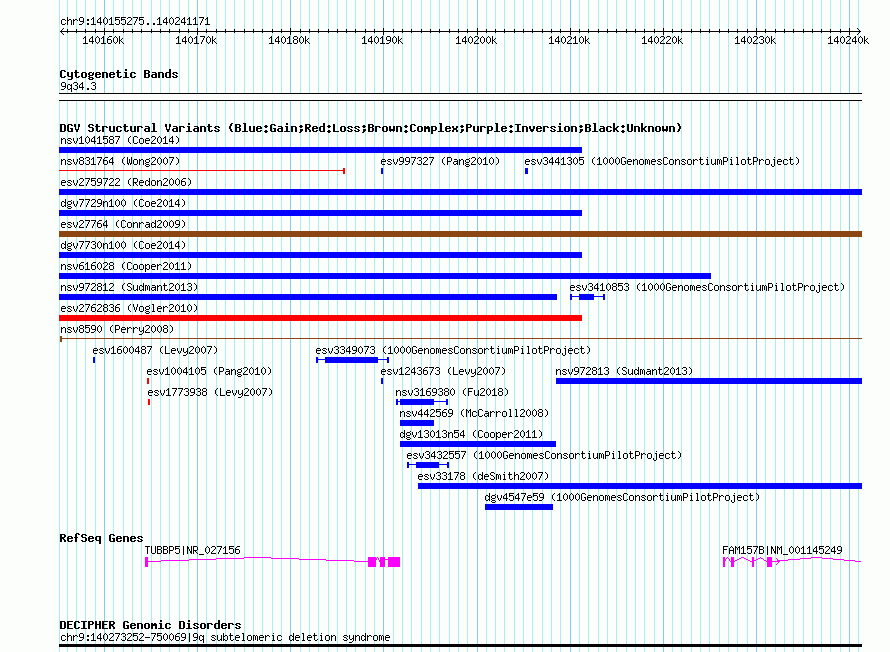The width and height of the screenshot is (890, 652).
Task: Click the nsv1041587 (Coe2014) variant bar
Action: click(x=321, y=150)
